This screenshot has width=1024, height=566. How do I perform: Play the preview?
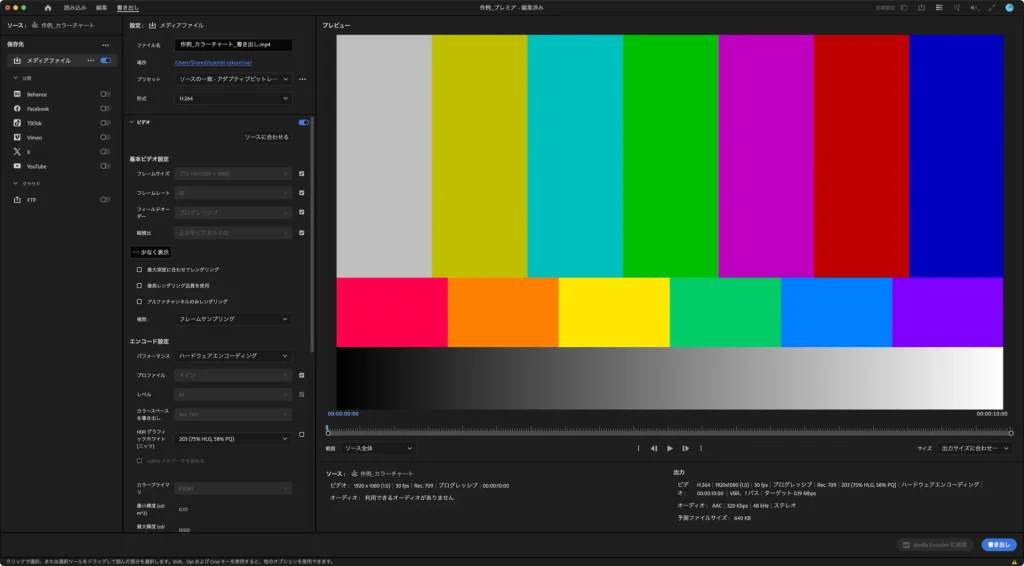point(669,448)
